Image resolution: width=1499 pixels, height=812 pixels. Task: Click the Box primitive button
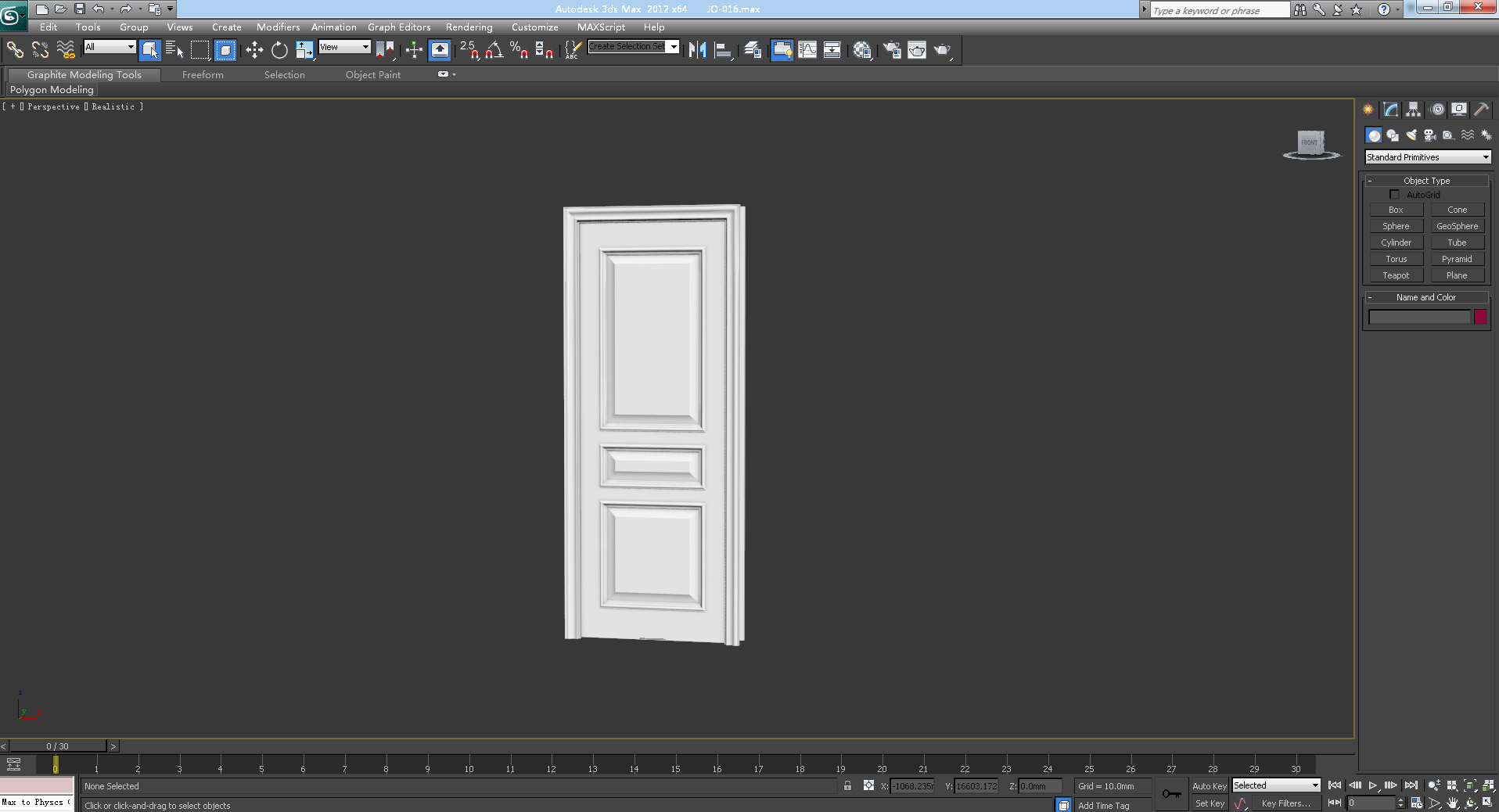pos(1396,210)
